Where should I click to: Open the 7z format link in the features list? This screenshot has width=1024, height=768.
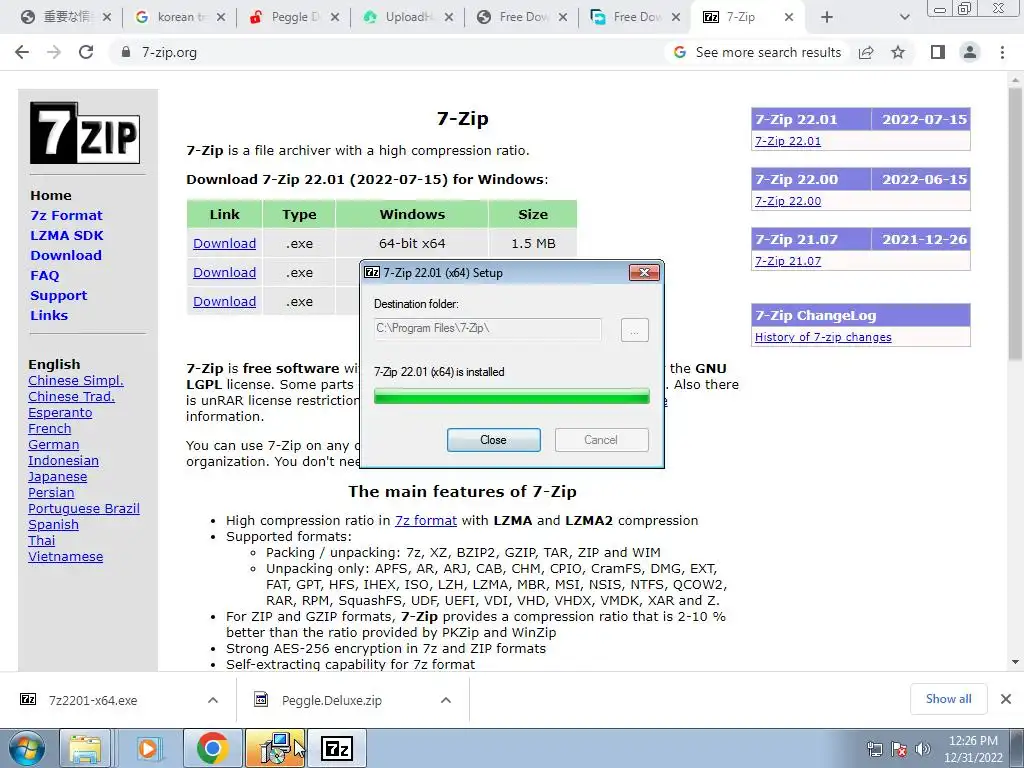pyautogui.click(x=426, y=520)
